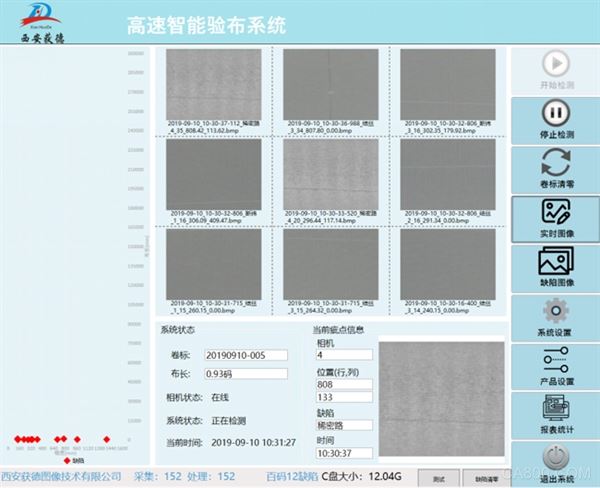Click the position row field 808
The height and width of the screenshot is (488, 600).
tap(344, 384)
